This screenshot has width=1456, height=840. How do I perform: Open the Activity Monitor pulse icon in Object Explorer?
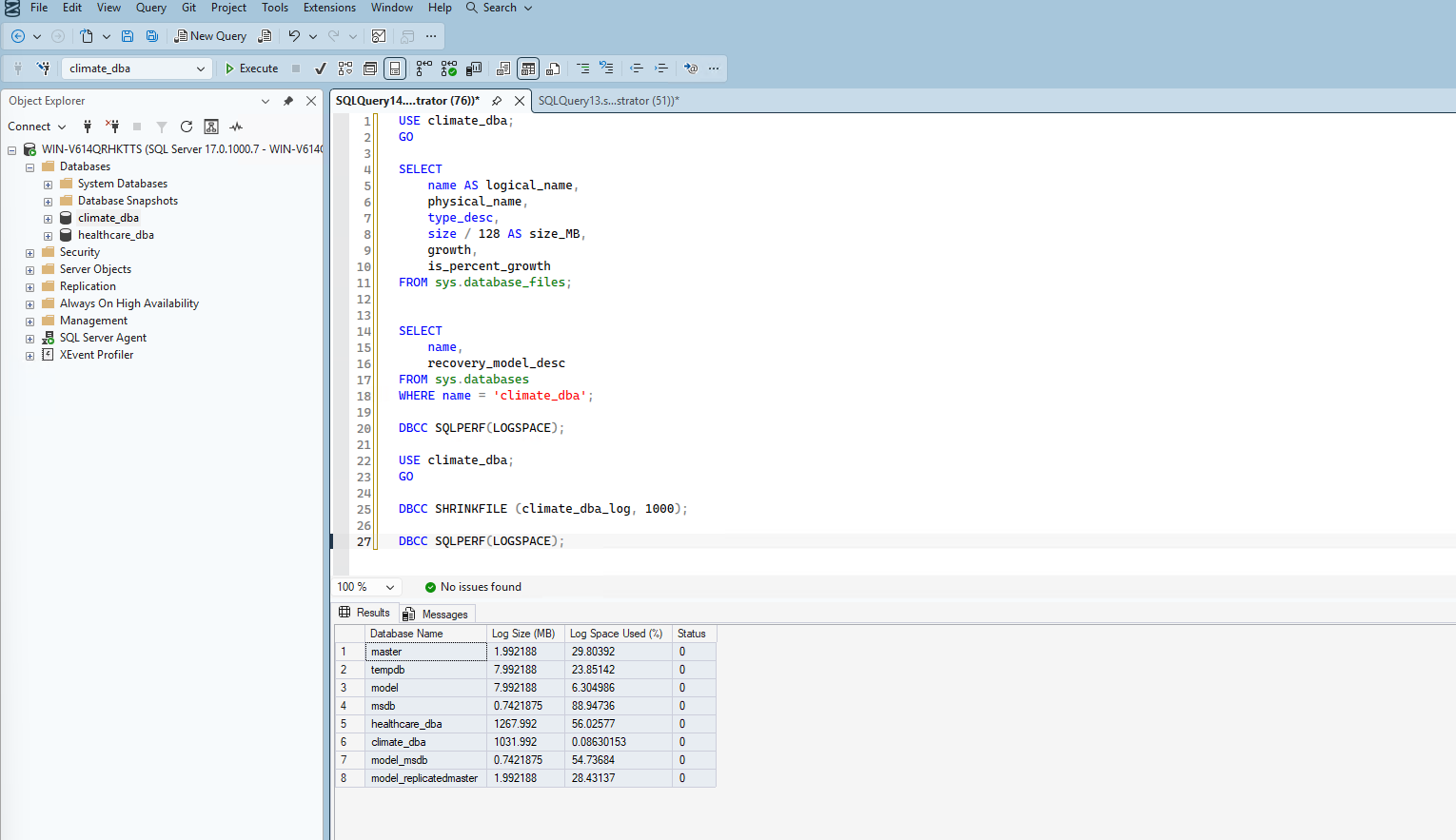pyautogui.click(x=236, y=127)
